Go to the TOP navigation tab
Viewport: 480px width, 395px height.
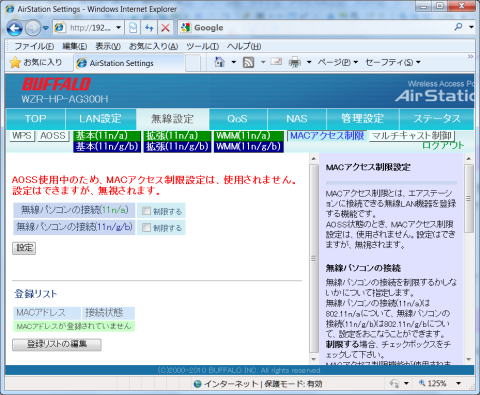(35, 119)
